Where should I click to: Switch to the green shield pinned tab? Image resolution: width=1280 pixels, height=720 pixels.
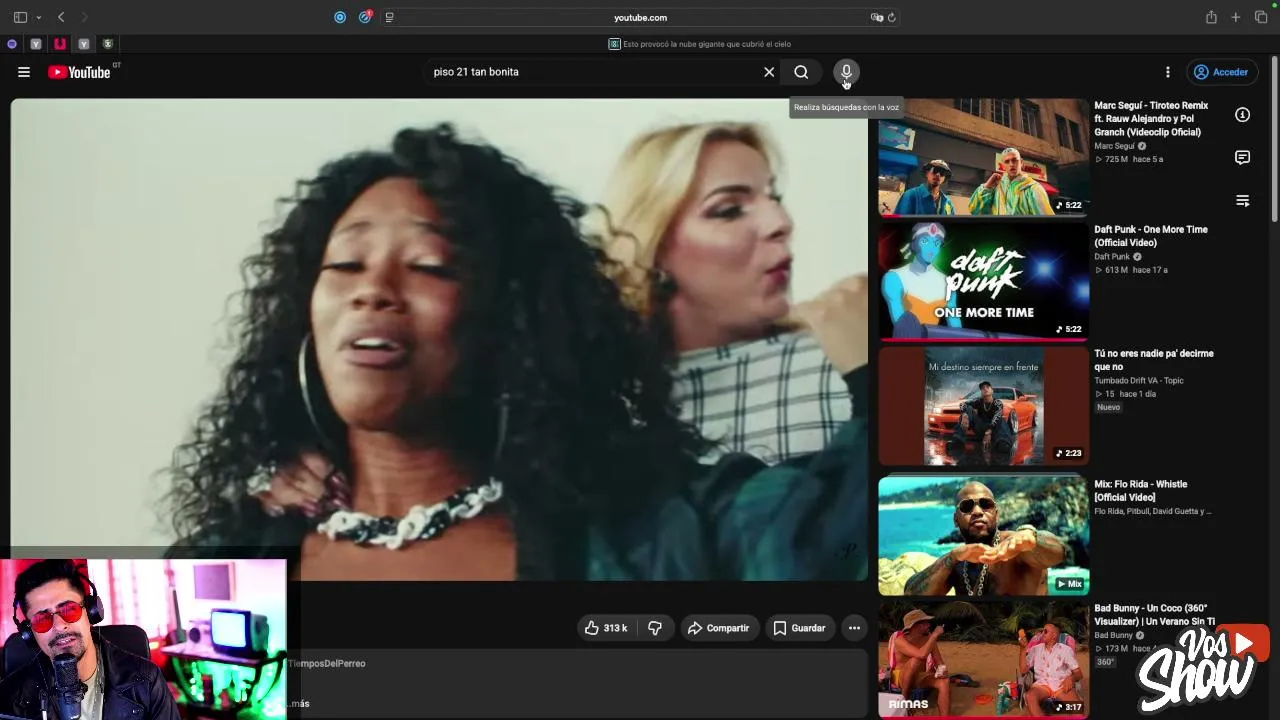[108, 44]
